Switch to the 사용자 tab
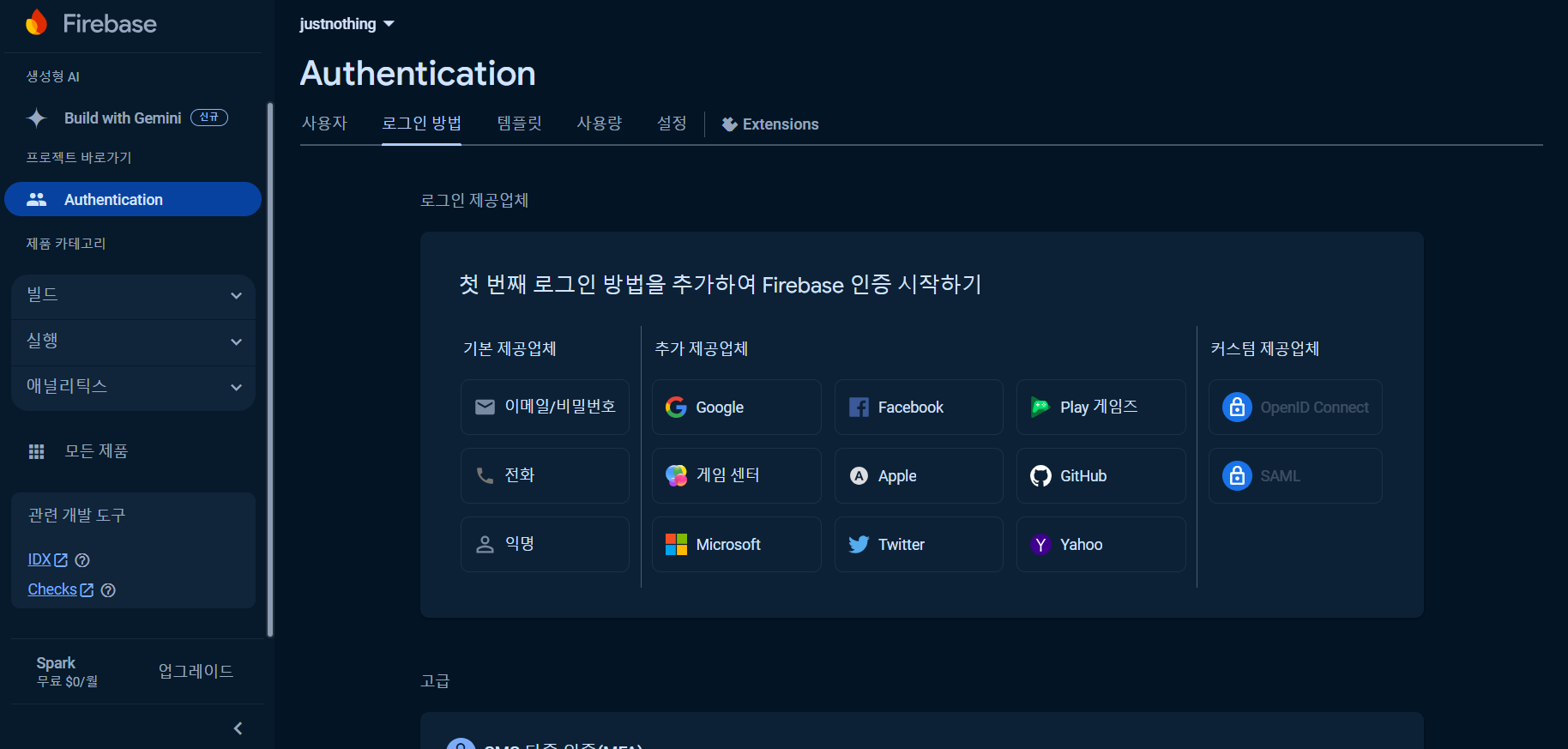Viewport: 1568px width, 749px height. point(324,124)
